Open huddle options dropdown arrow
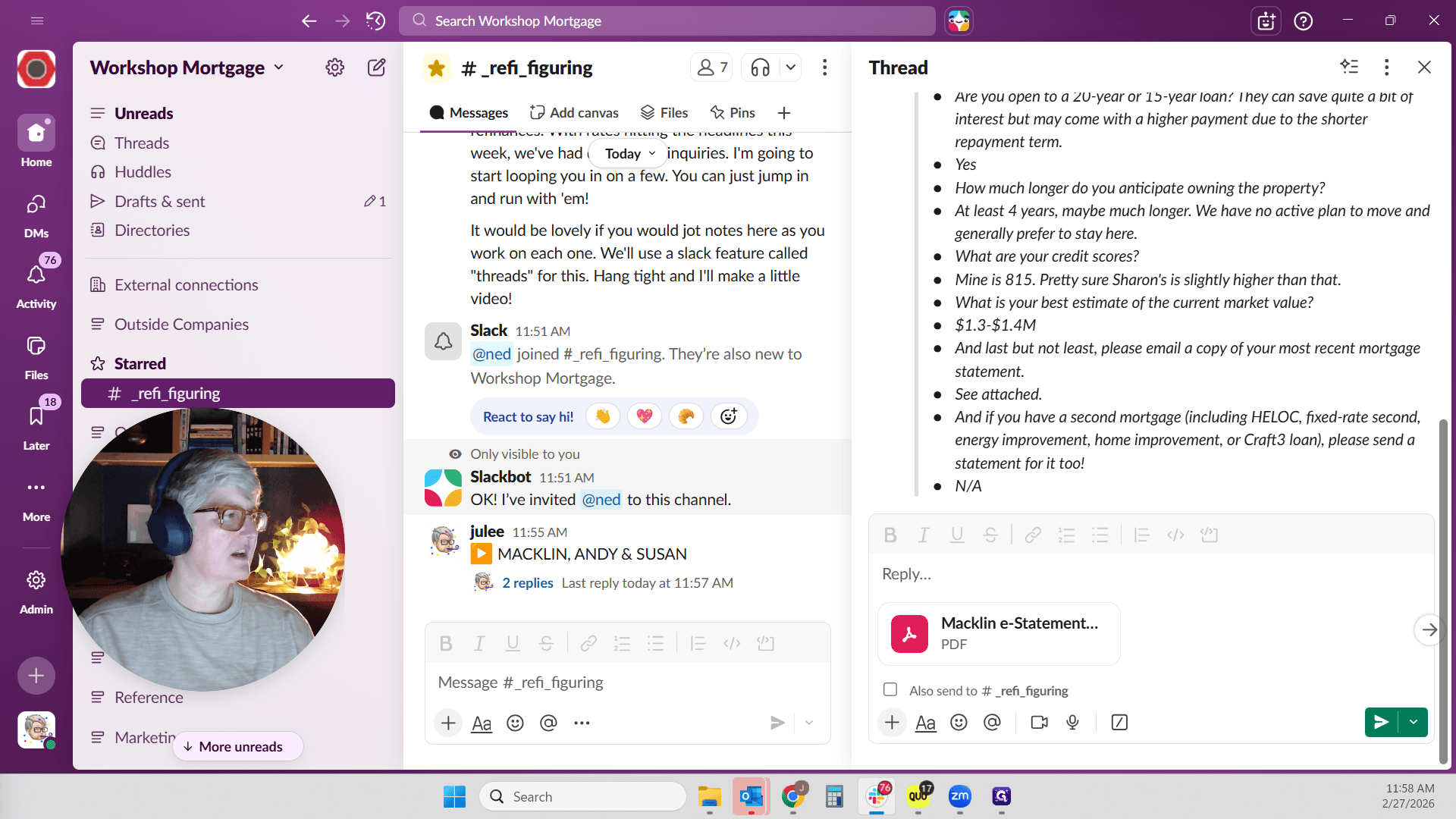Screen dimensions: 1456x819 [x=790, y=67]
